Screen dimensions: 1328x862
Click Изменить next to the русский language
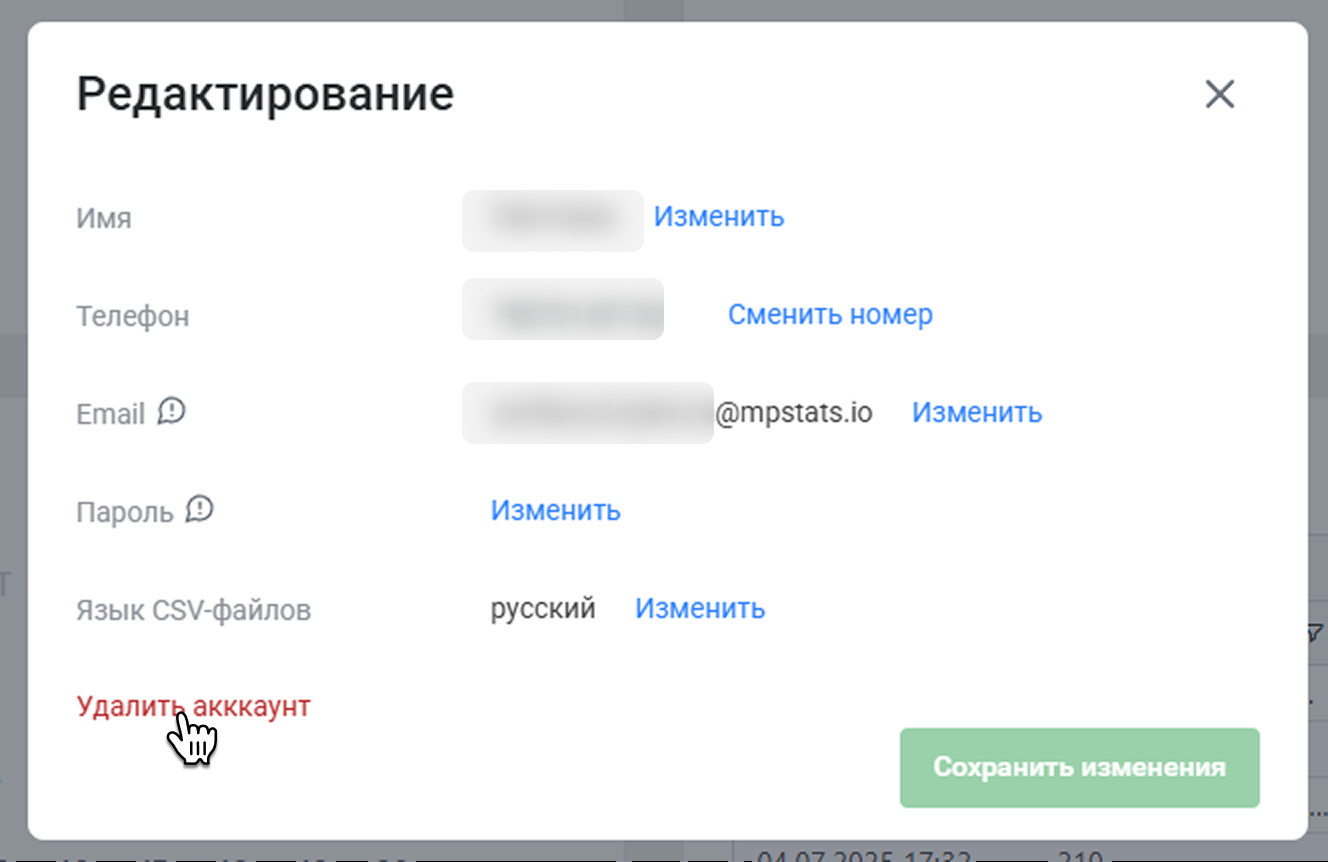(700, 608)
